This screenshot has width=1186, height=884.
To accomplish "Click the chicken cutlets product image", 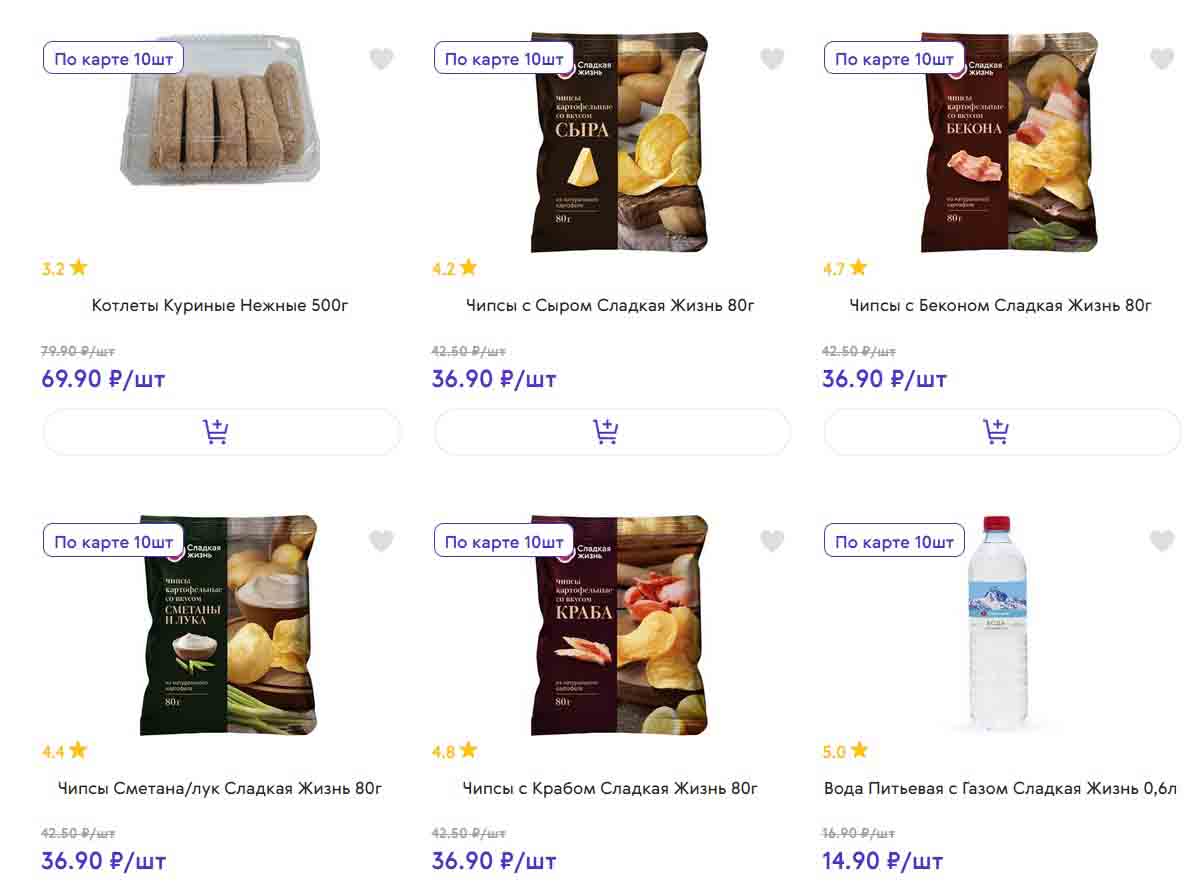I will click(222, 125).
